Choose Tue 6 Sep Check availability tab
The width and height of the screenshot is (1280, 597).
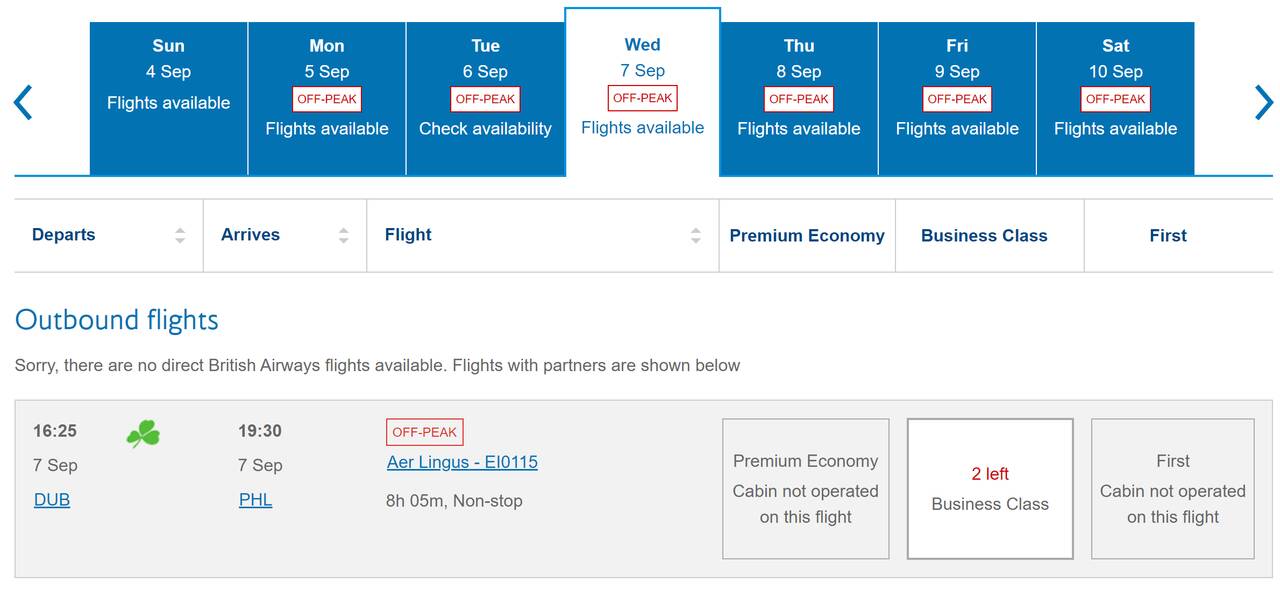tap(485, 99)
